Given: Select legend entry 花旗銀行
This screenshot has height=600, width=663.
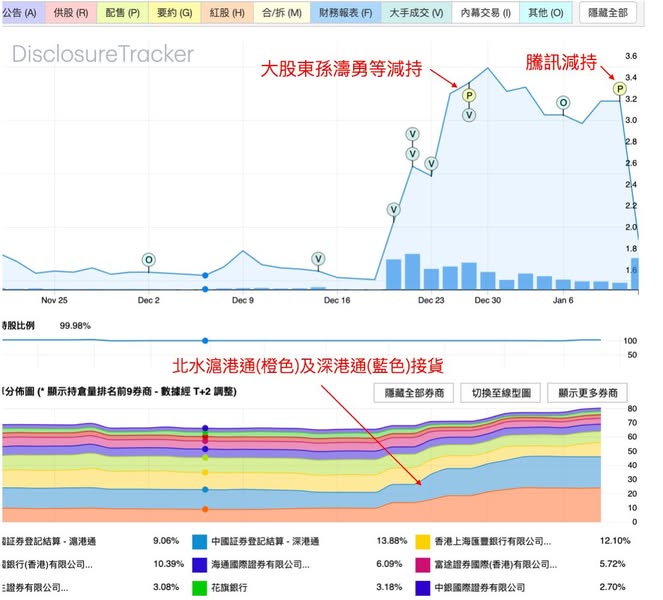Looking at the screenshot, I should click(230, 587).
